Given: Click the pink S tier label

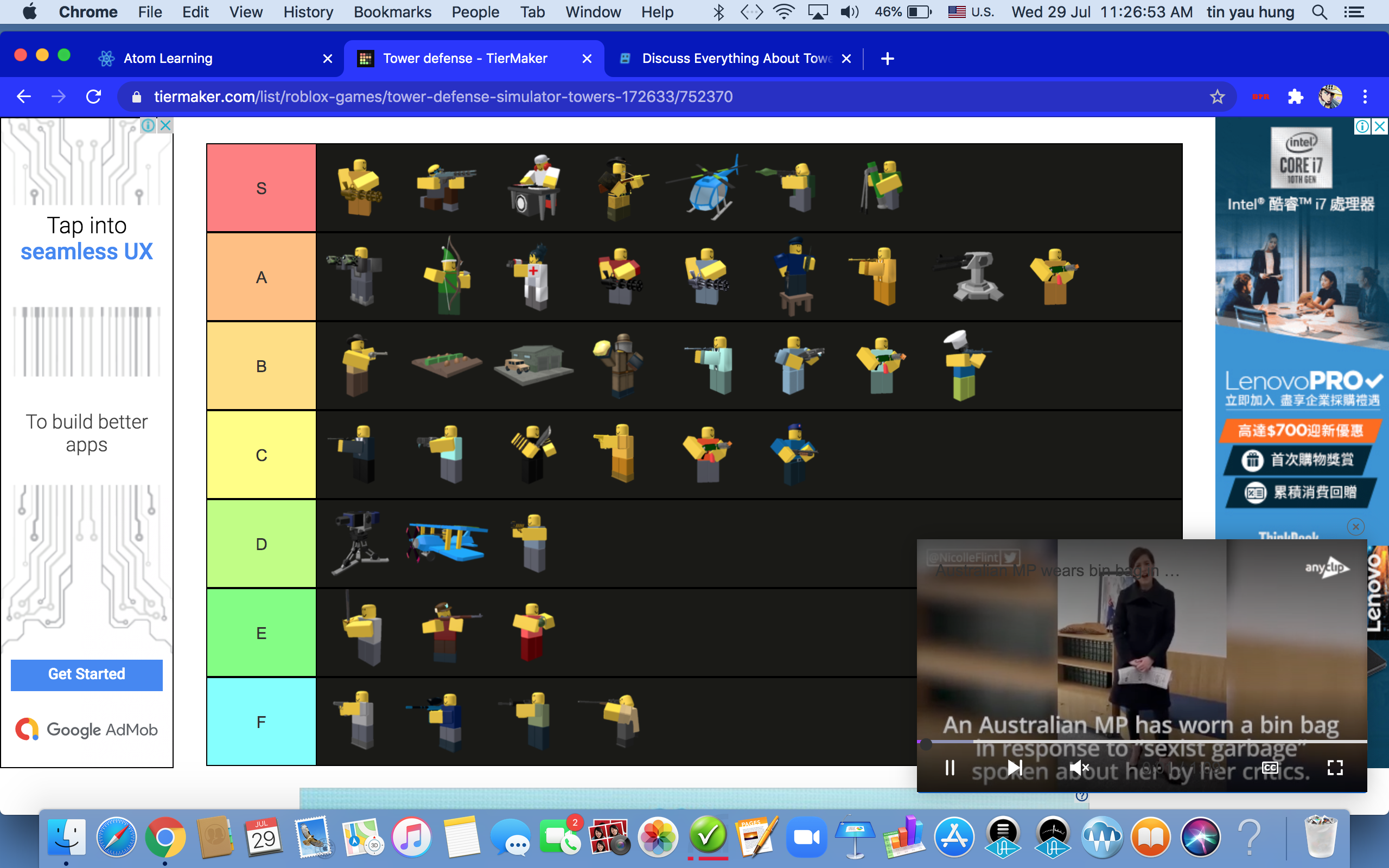Looking at the screenshot, I should 261,188.
